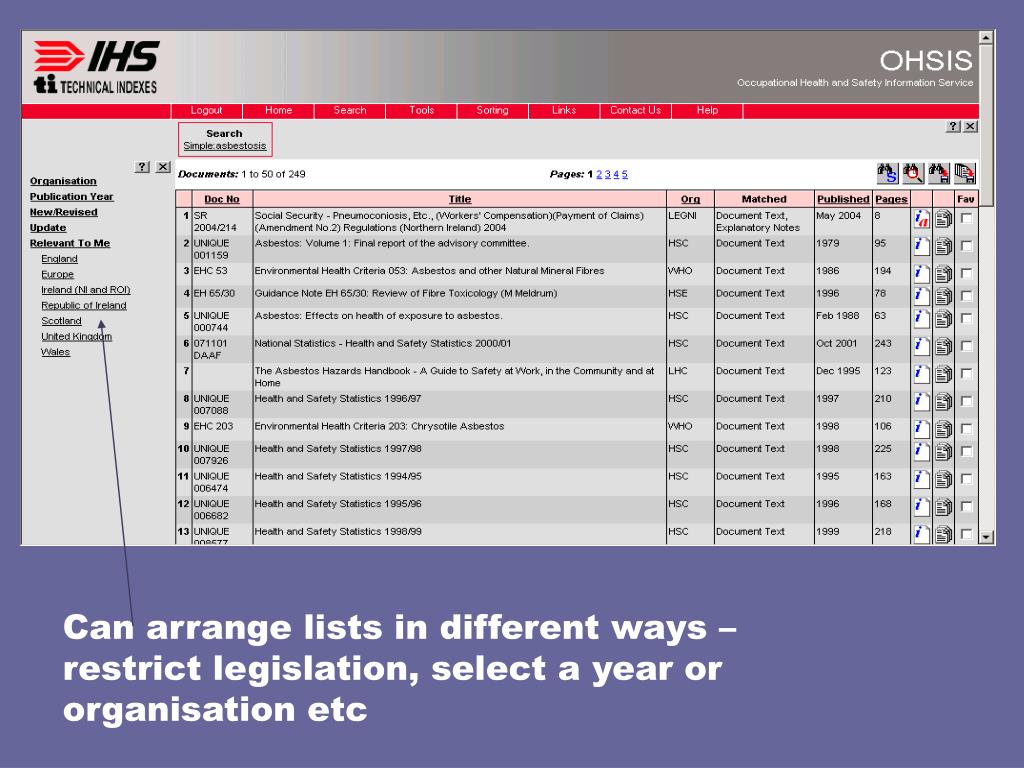Image resolution: width=1024 pixels, height=768 pixels.
Task: Filter by Republic of Ireland link
Action: [x=84, y=306]
